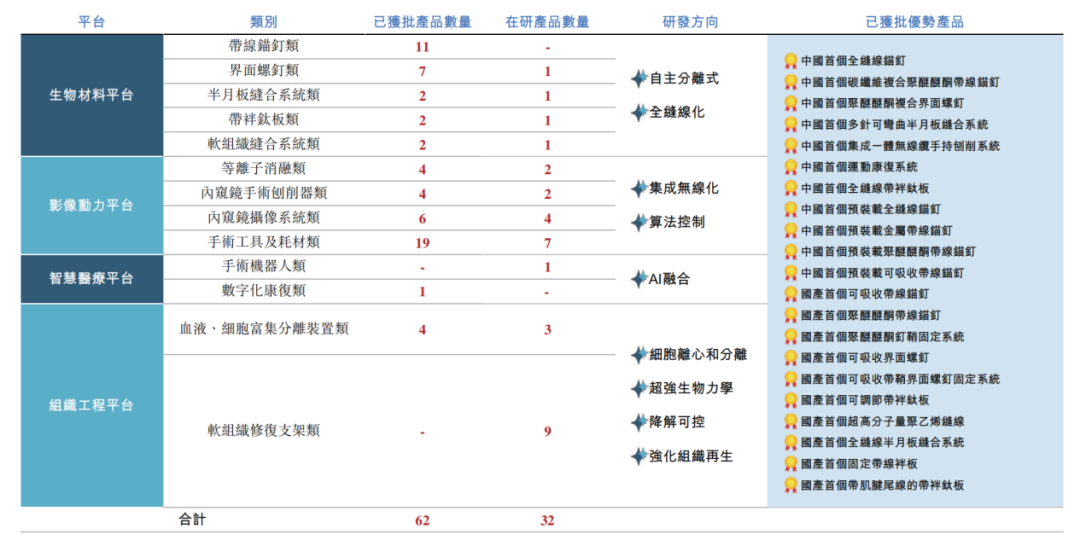
Task: Click the medal icon beside 國產首個可吸收界面螺釘
Action: pos(790,358)
